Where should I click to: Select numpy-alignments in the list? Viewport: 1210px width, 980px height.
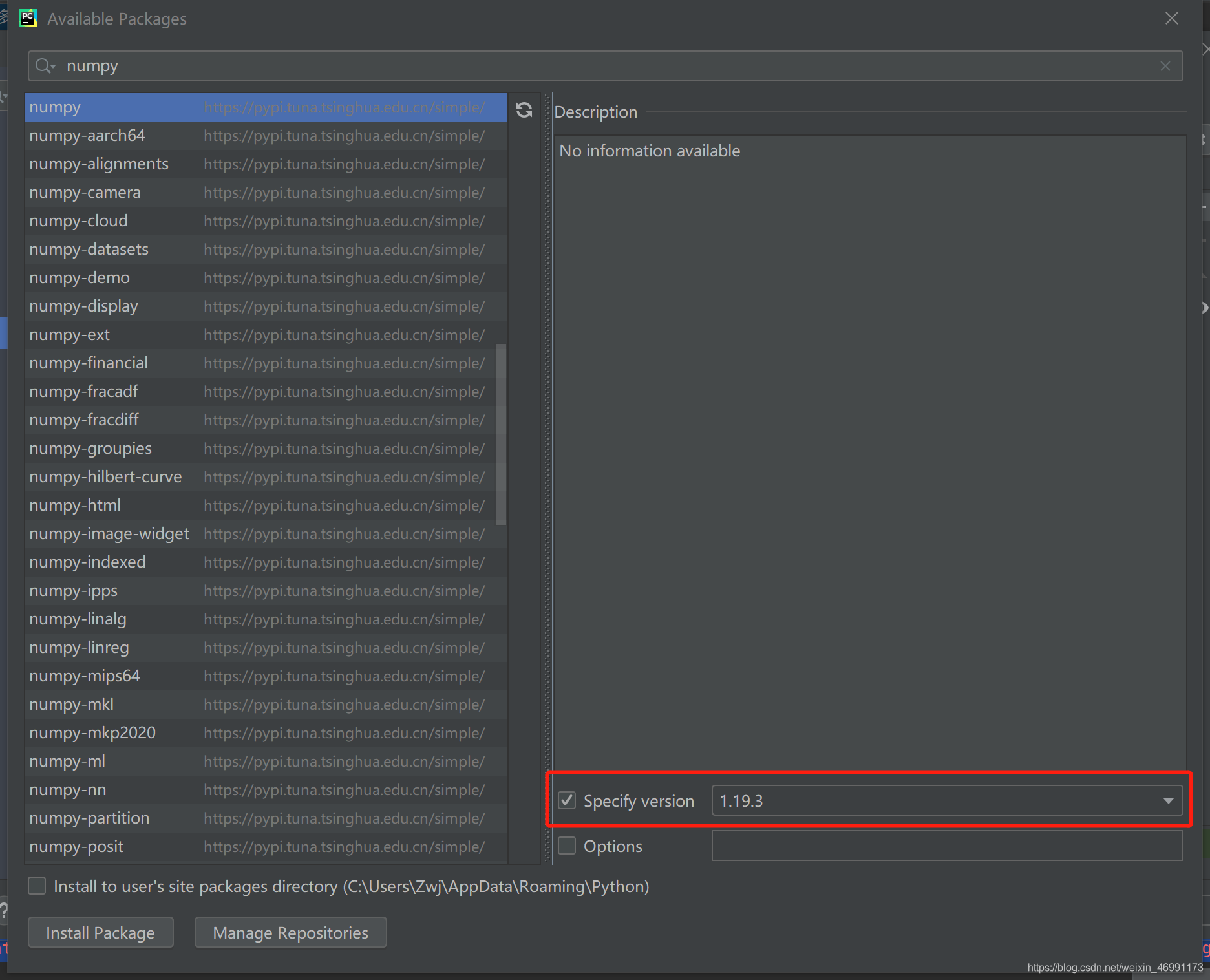(x=266, y=164)
